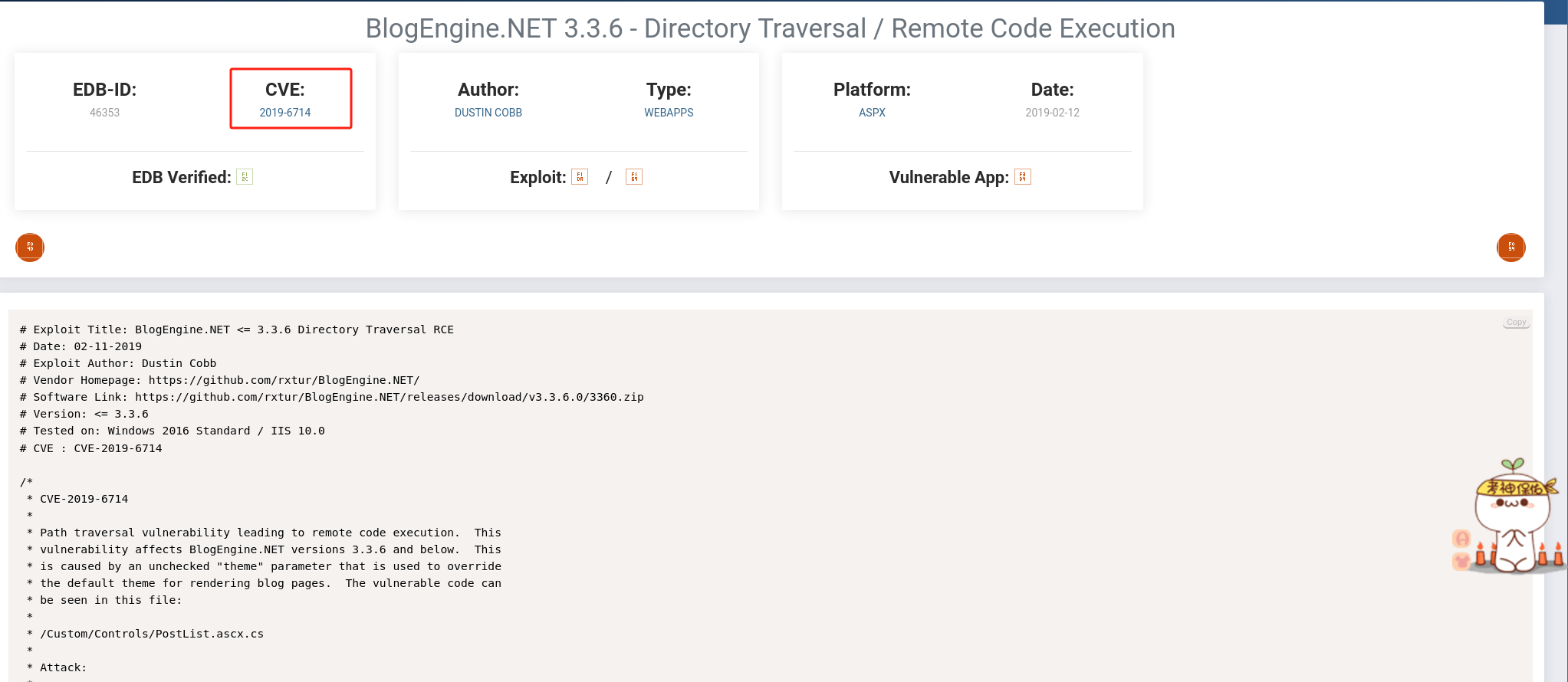The height and width of the screenshot is (682, 1568).
Task: Download the exploit via first Exploit icon
Action: [580, 177]
